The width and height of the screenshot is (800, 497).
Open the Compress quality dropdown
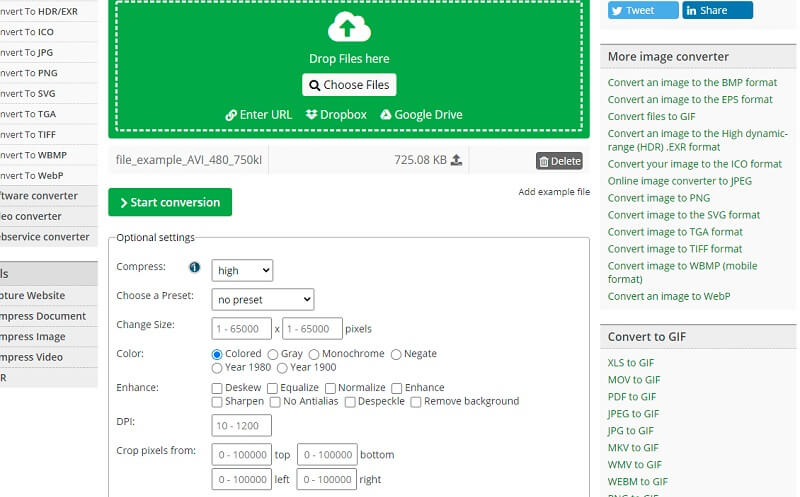242,270
